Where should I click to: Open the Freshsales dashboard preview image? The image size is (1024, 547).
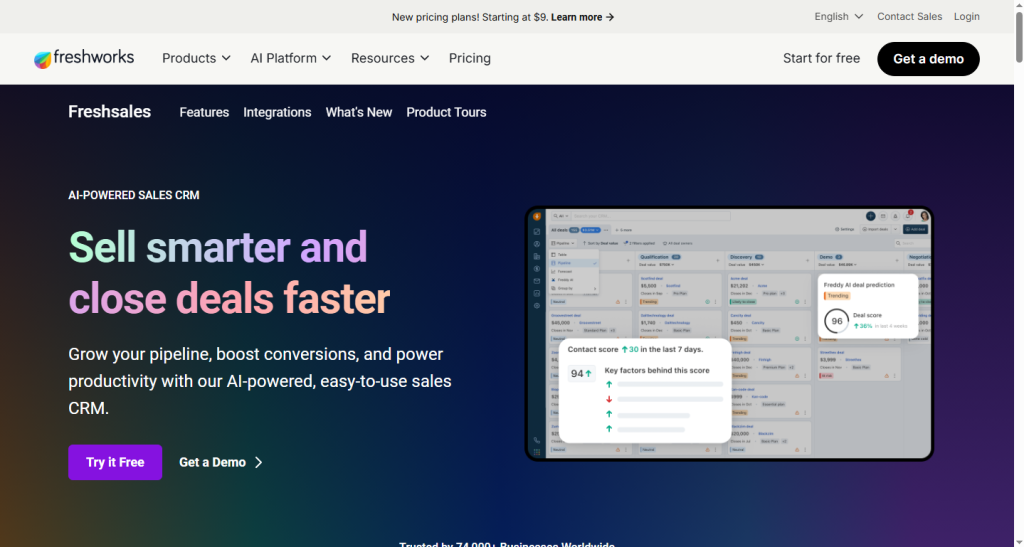pos(729,334)
